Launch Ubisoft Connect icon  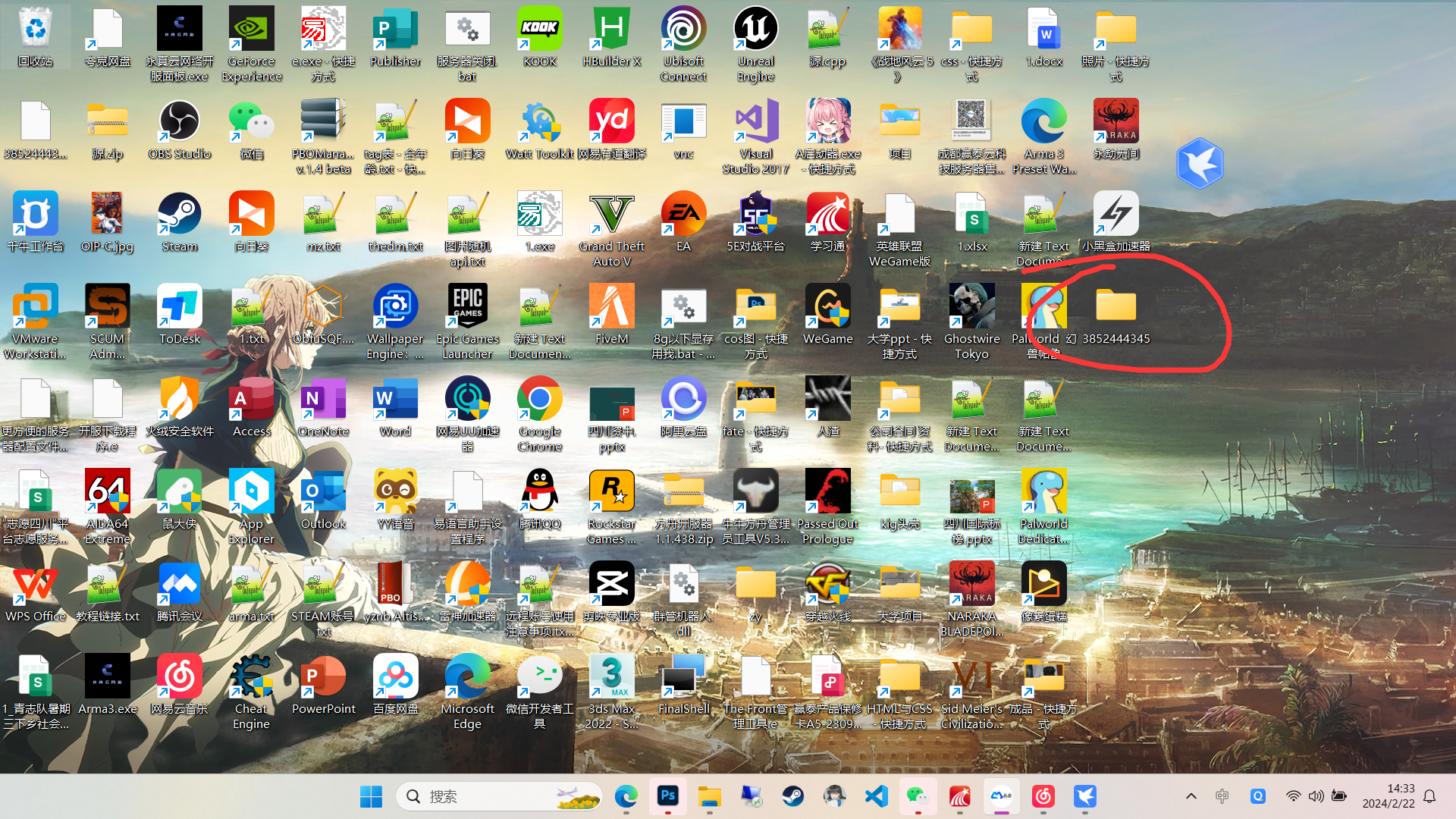pyautogui.click(x=683, y=44)
